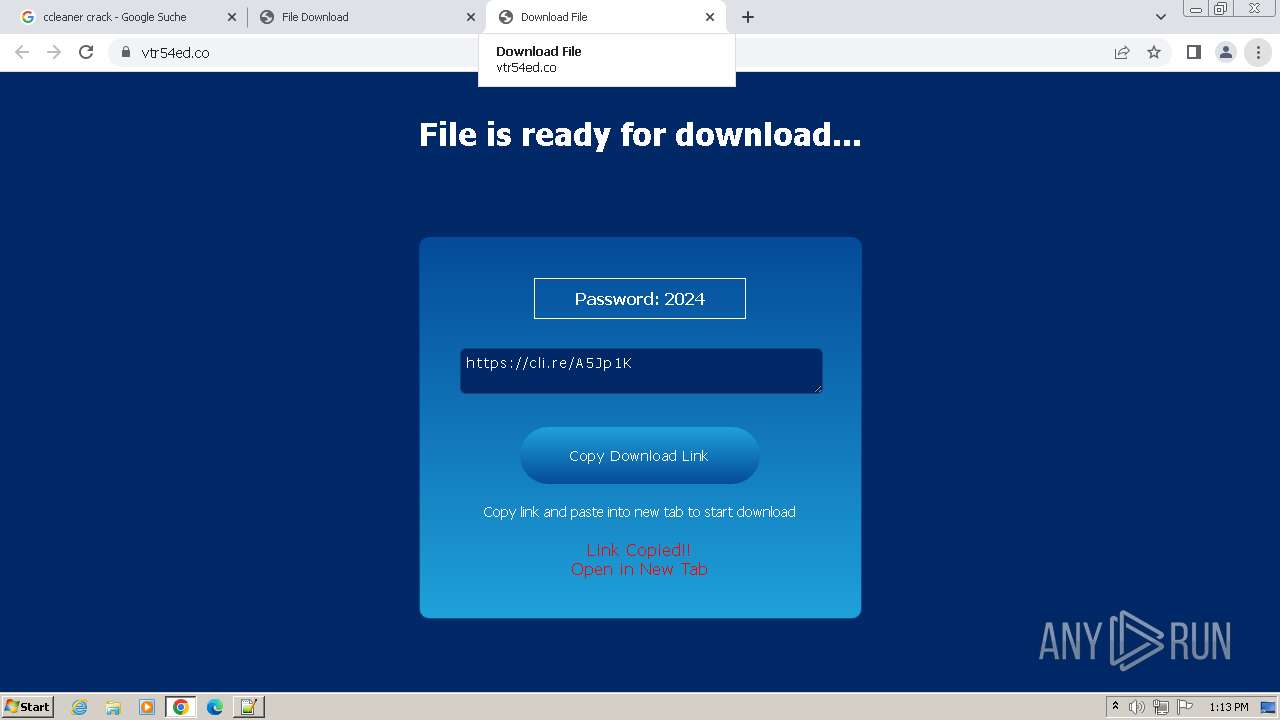Close the ccleaner crack Google Suche tab
The width and height of the screenshot is (1280, 720).
[232, 17]
